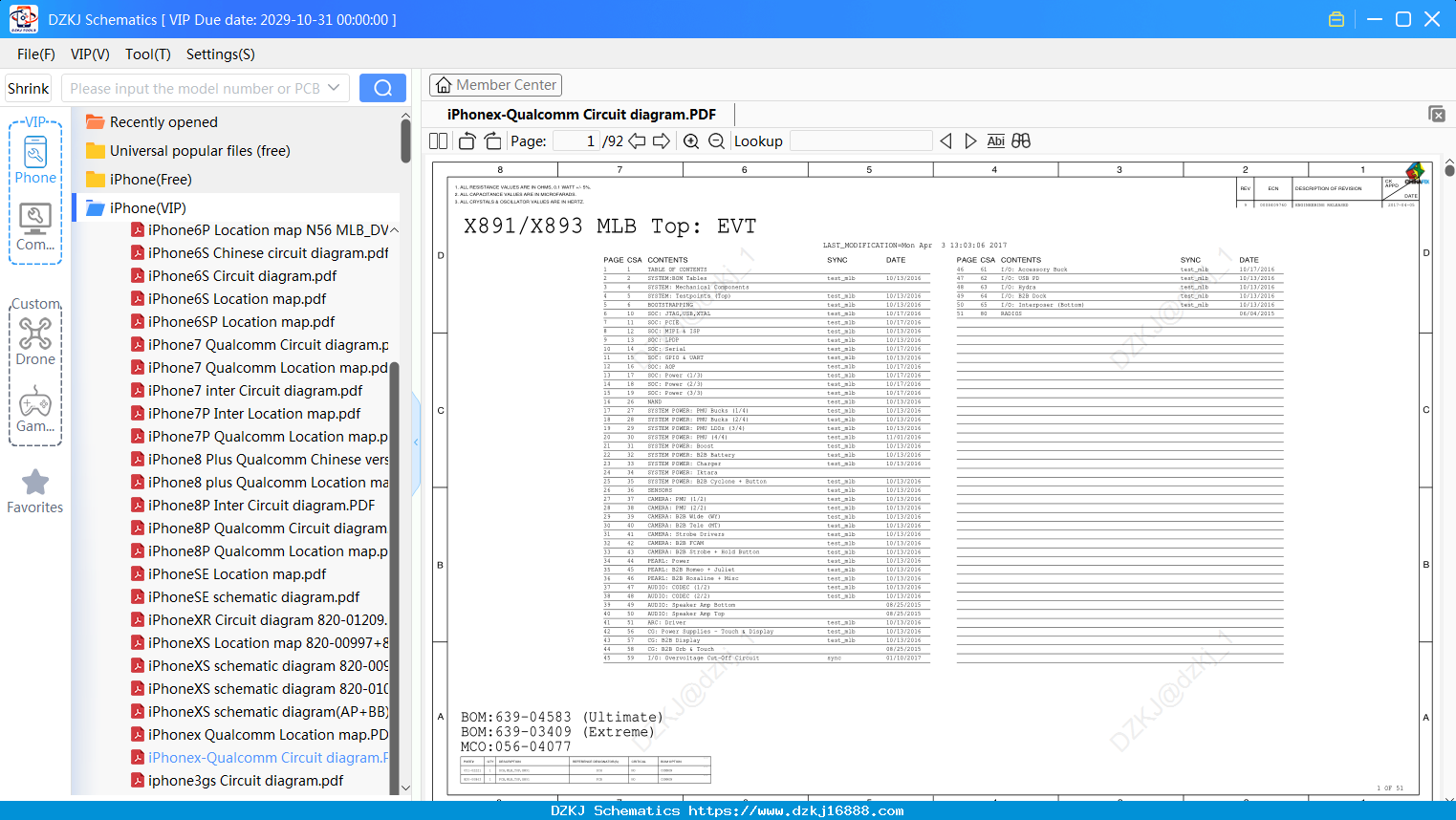The height and width of the screenshot is (820, 1456).
Task: Click the file list scroll-up arrow
Action: (405, 116)
